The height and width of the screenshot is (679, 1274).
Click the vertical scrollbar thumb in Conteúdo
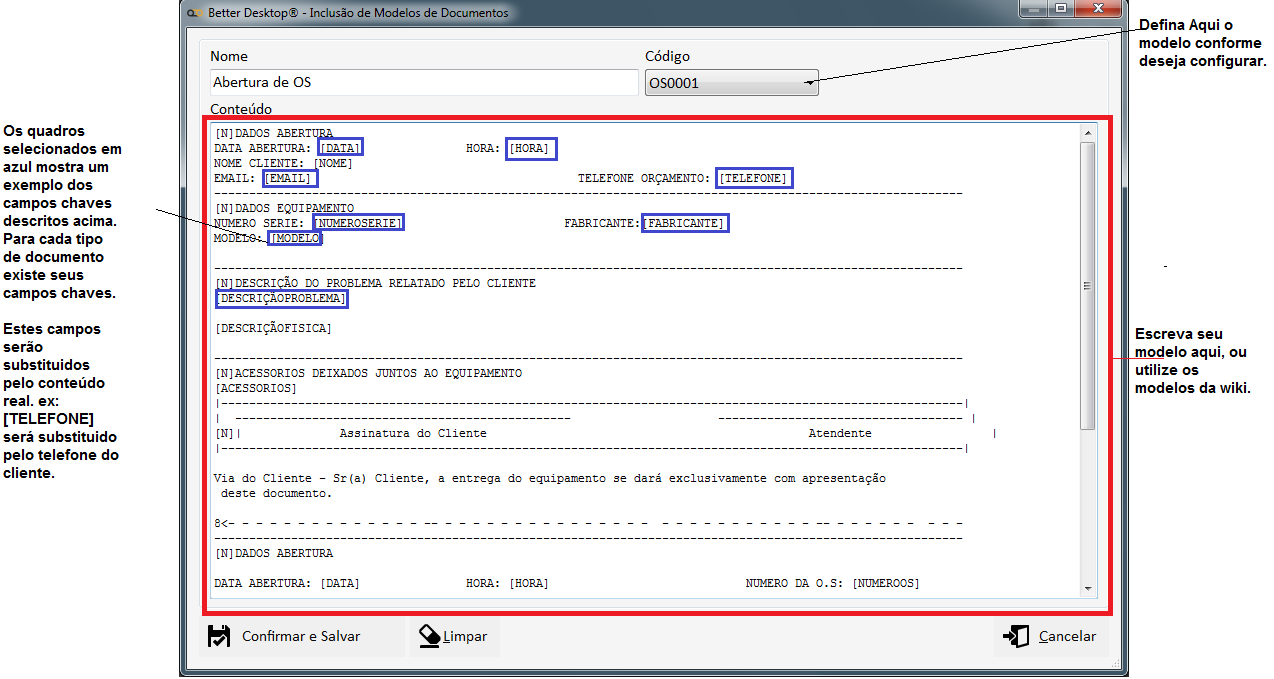pyautogui.click(x=1087, y=285)
